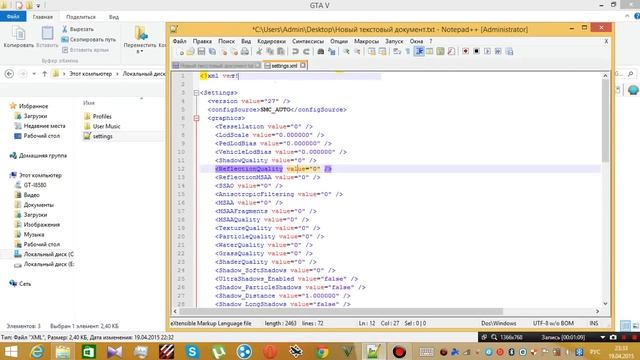Redo the edit via toolbar
The height and width of the screenshot is (360, 640).
306,51
